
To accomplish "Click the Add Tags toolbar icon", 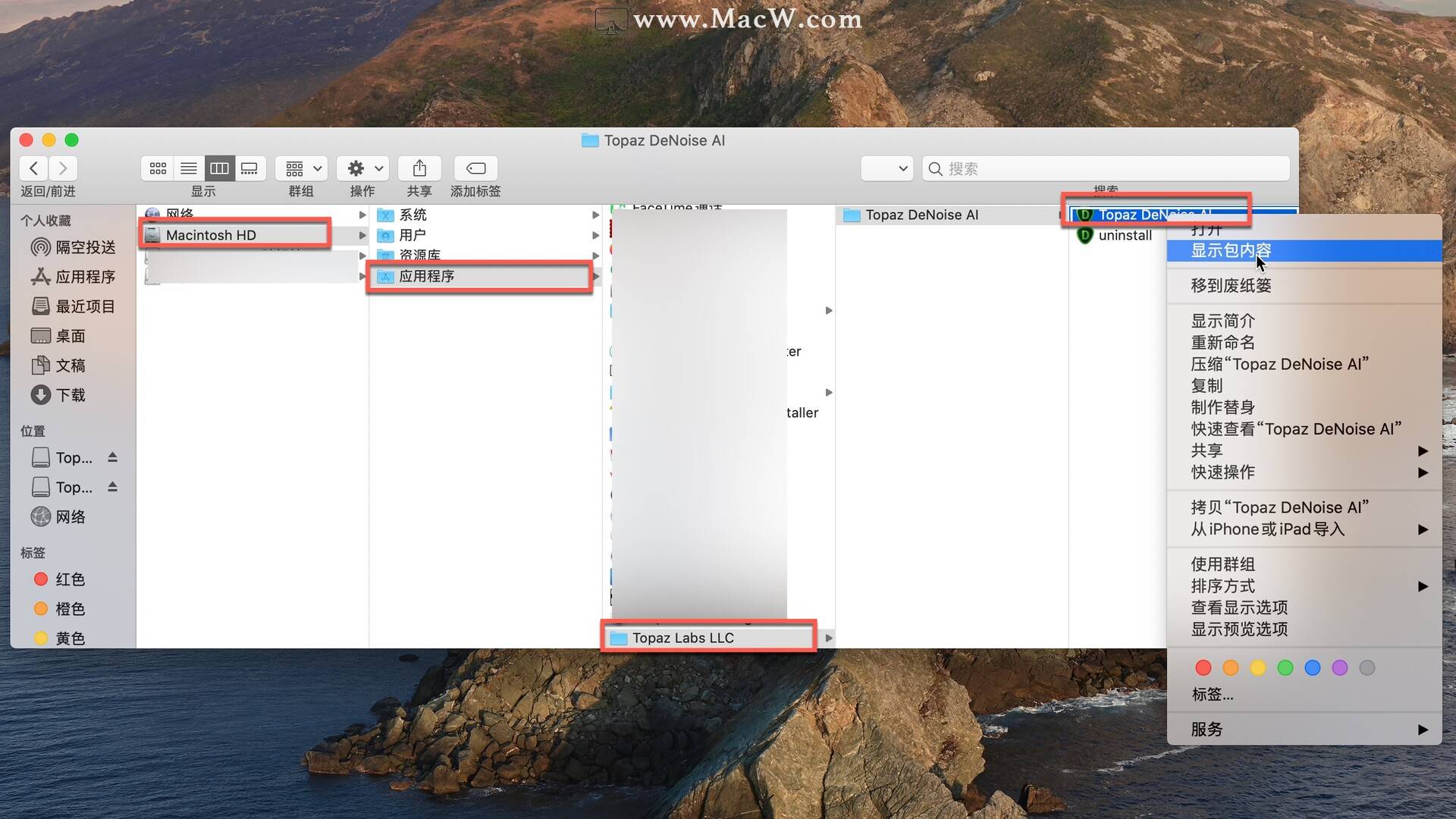I will pos(475,168).
